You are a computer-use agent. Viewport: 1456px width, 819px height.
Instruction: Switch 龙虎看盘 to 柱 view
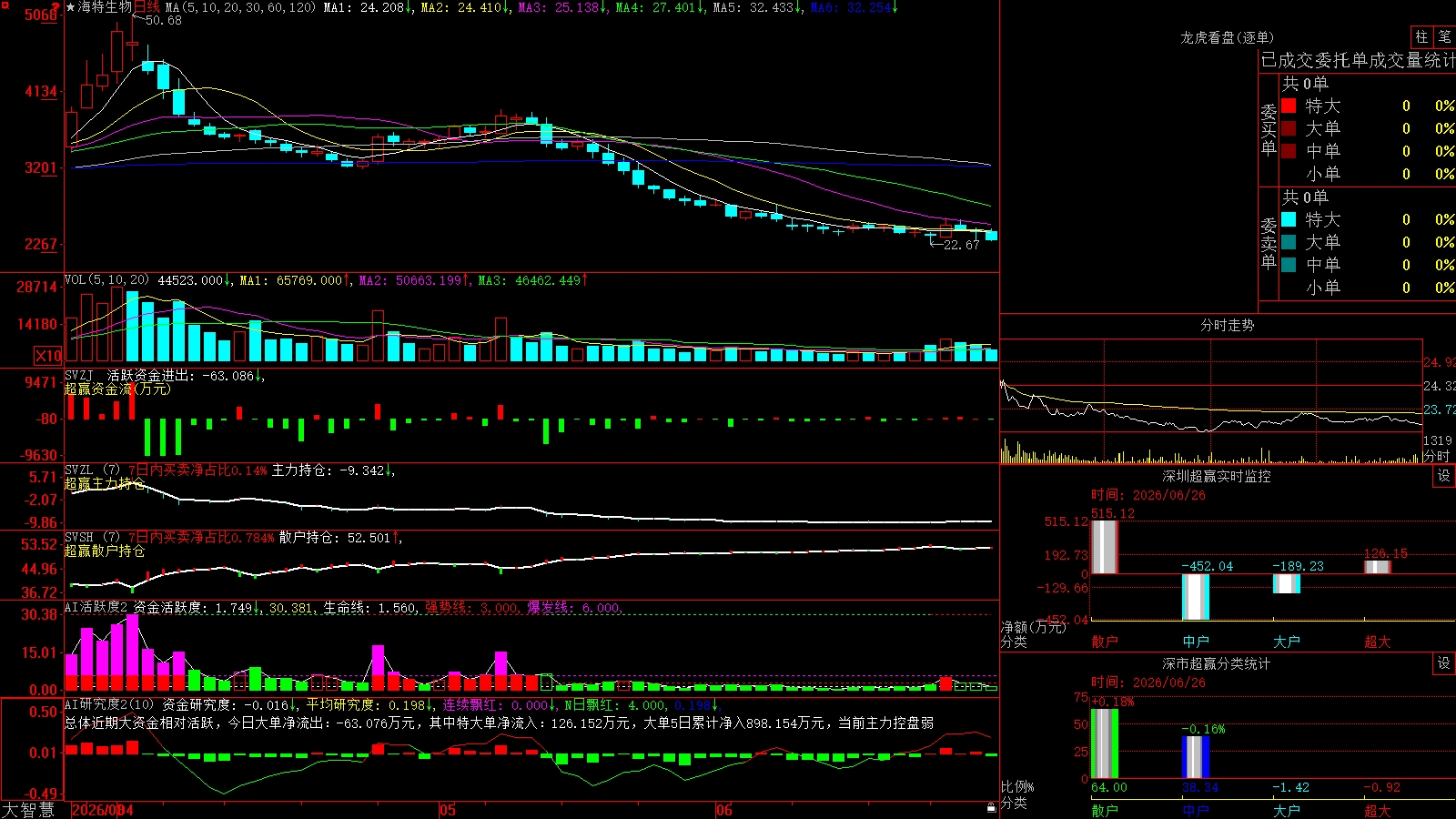tap(1421, 37)
